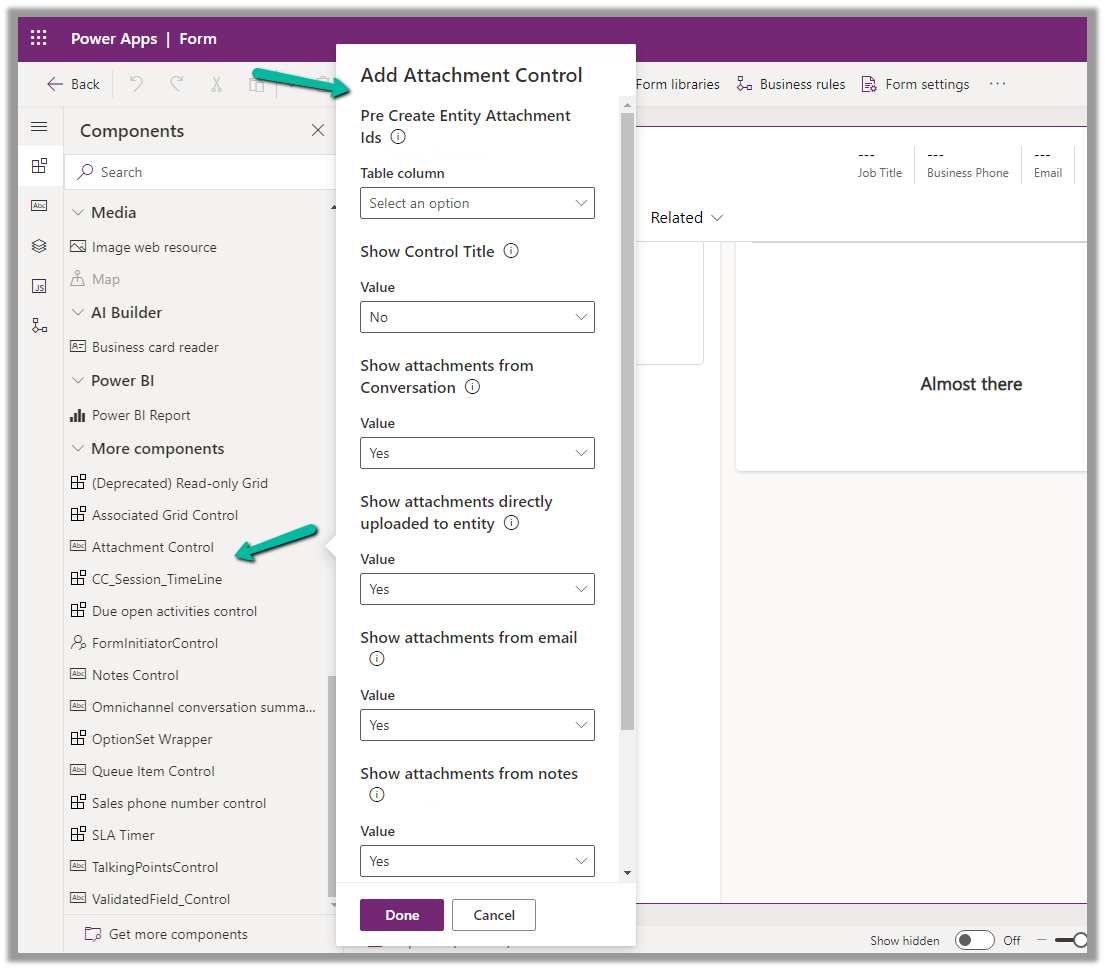Open Business rules from command bar
The width and height of the screenshot is (1105, 970).
pos(790,84)
